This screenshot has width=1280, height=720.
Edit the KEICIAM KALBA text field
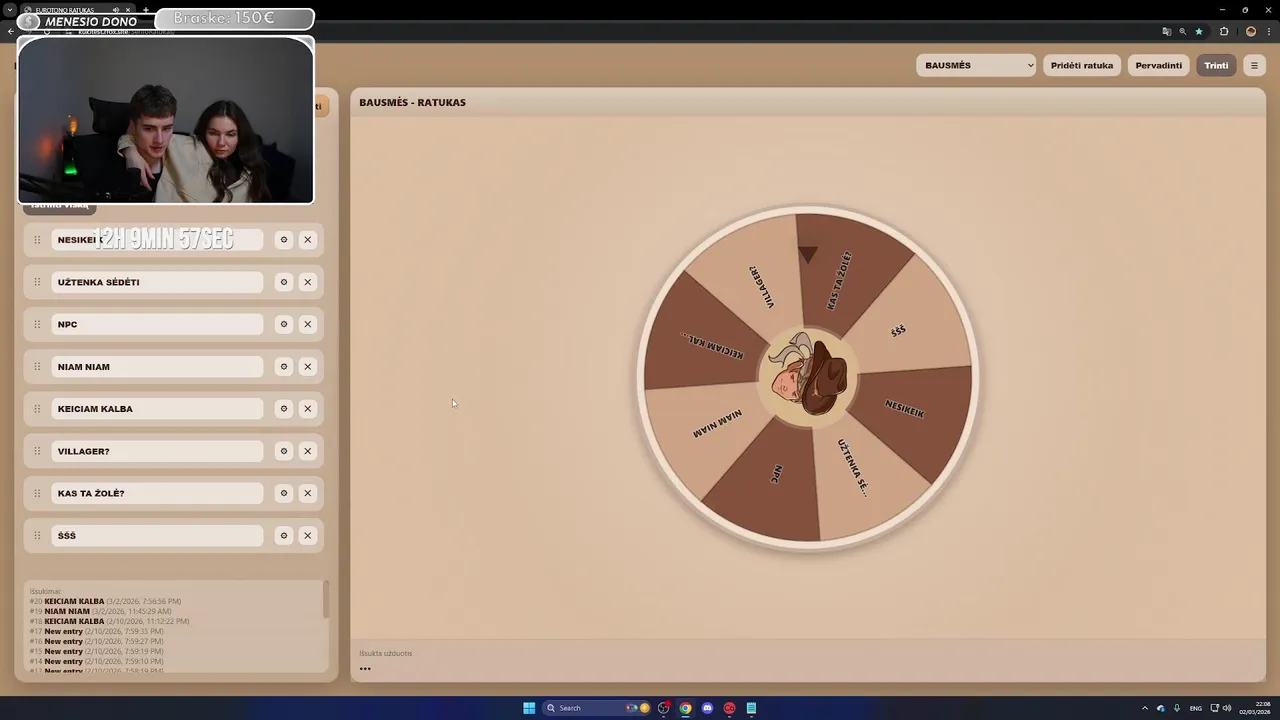[157, 409]
